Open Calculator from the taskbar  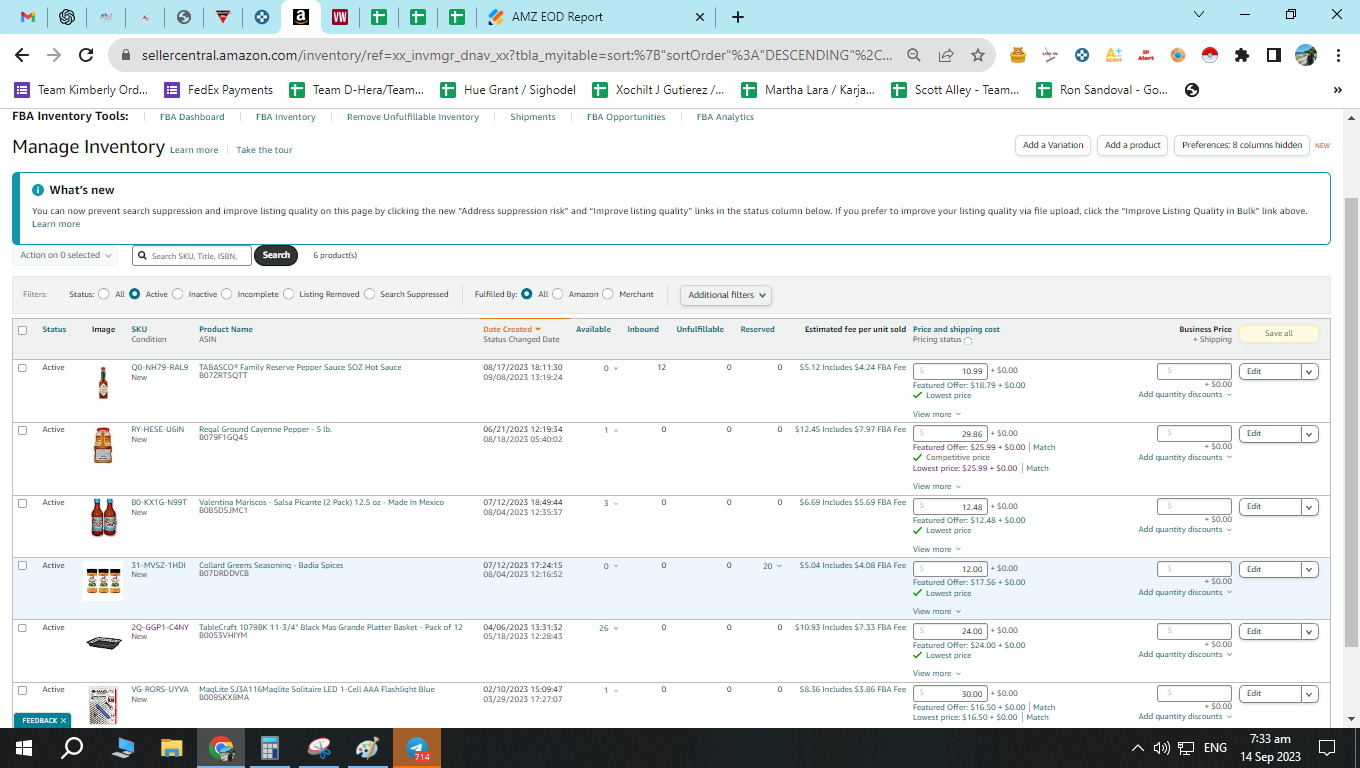(270, 748)
